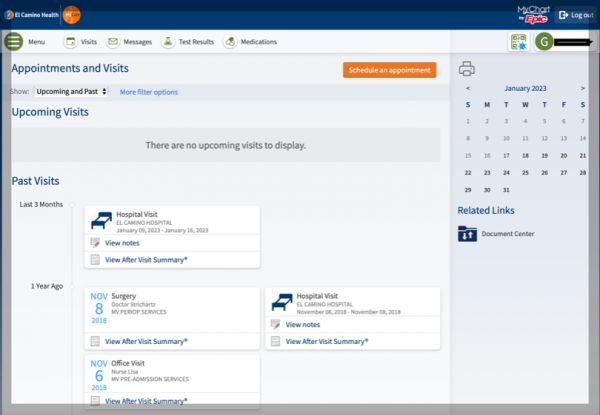600x415 pixels.
Task: Select January 17 in the calendar
Action: [506, 156]
